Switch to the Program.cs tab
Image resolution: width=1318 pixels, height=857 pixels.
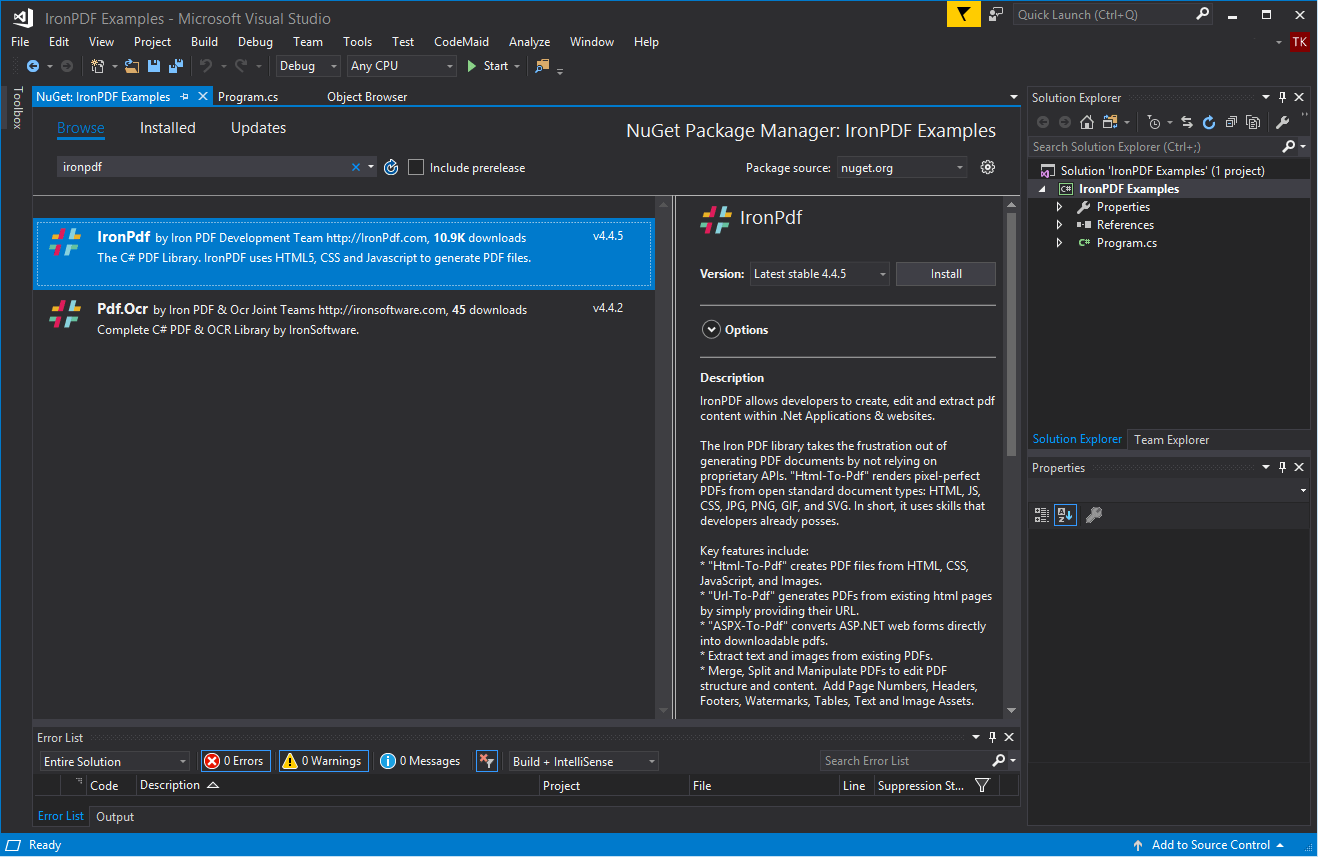click(x=246, y=96)
